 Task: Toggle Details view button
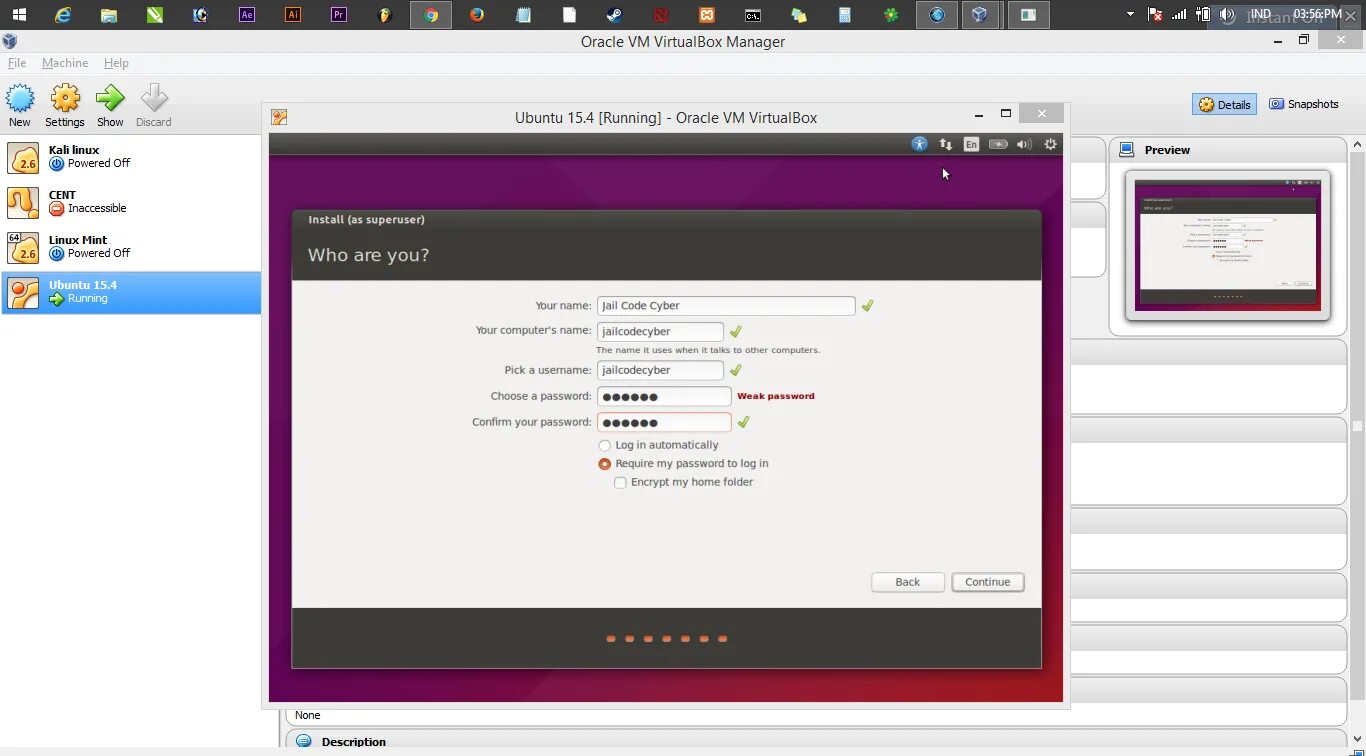coord(1224,104)
